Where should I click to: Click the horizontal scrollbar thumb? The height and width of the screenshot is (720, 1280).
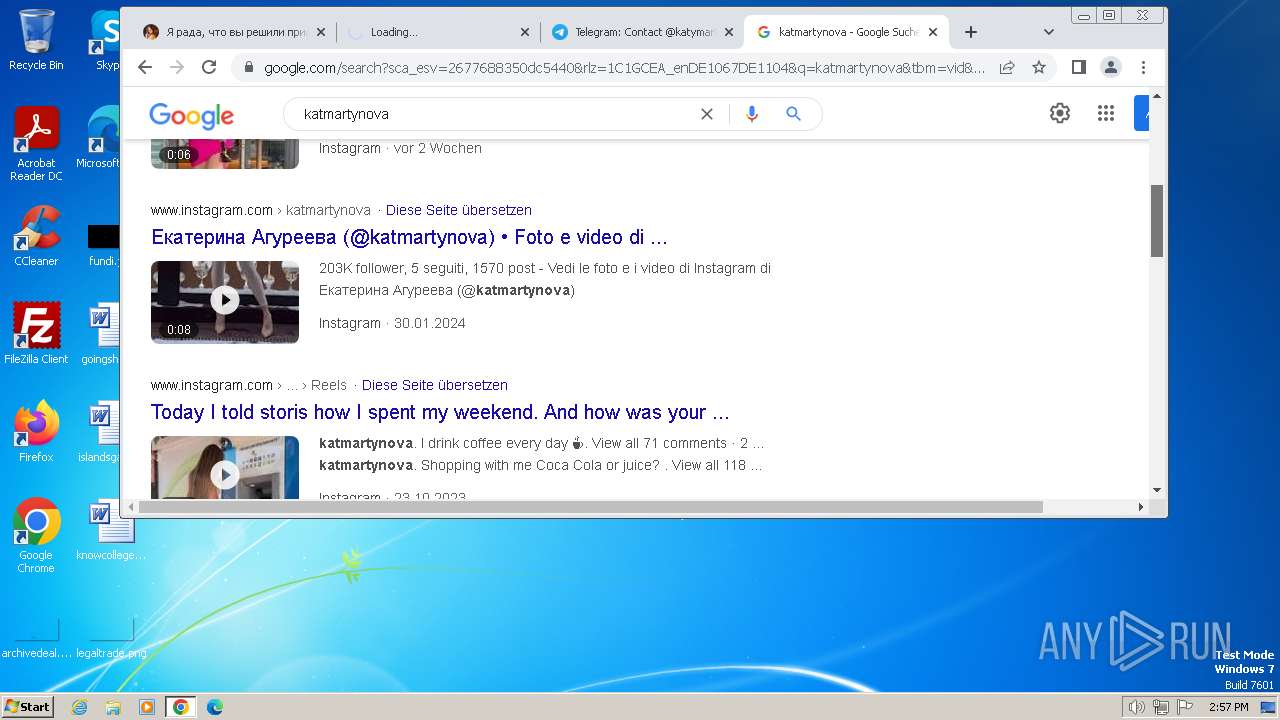point(591,507)
